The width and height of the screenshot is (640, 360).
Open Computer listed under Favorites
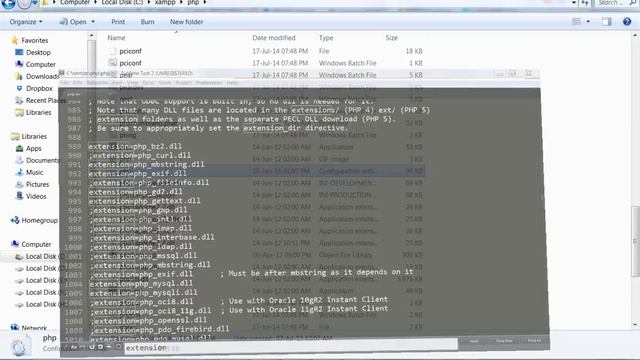click(x=40, y=64)
